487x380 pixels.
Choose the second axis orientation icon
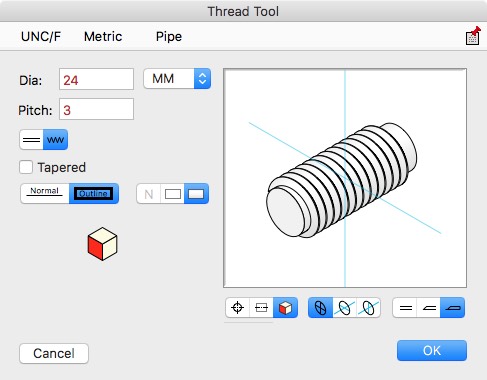[x=344, y=307]
